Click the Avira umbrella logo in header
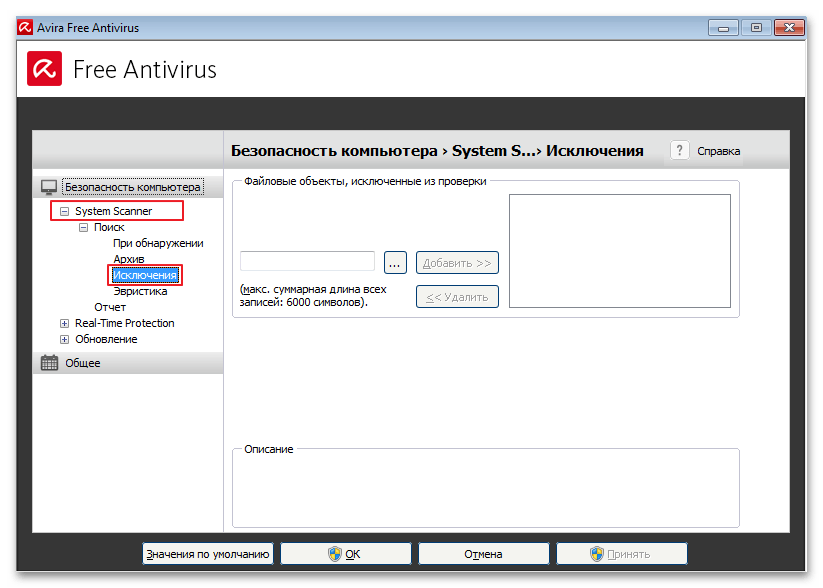 point(45,69)
